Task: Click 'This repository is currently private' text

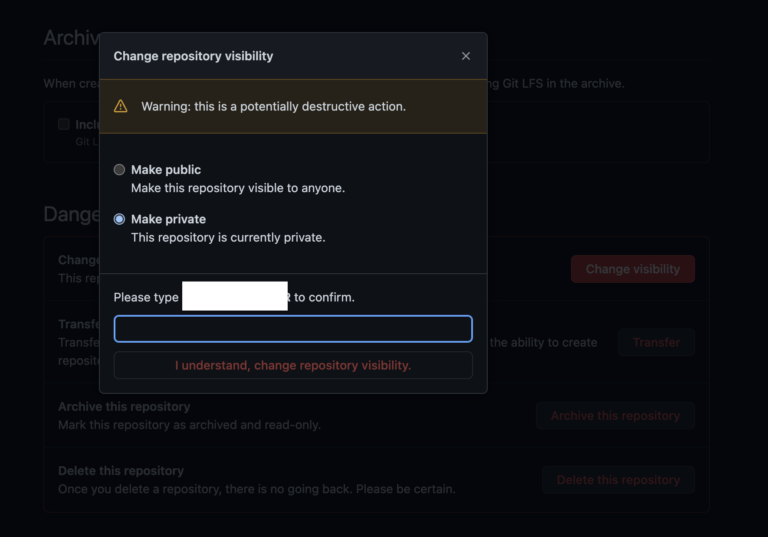Action: (x=228, y=238)
